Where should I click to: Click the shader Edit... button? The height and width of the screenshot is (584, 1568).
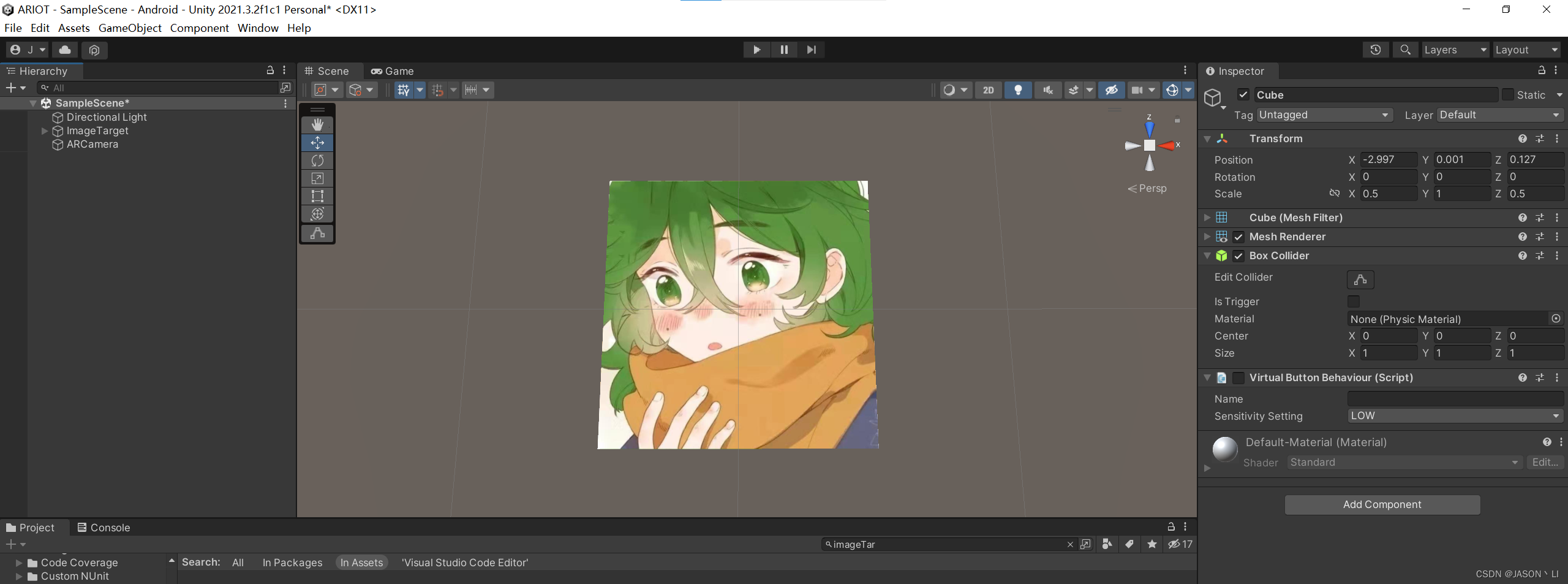(x=1545, y=462)
